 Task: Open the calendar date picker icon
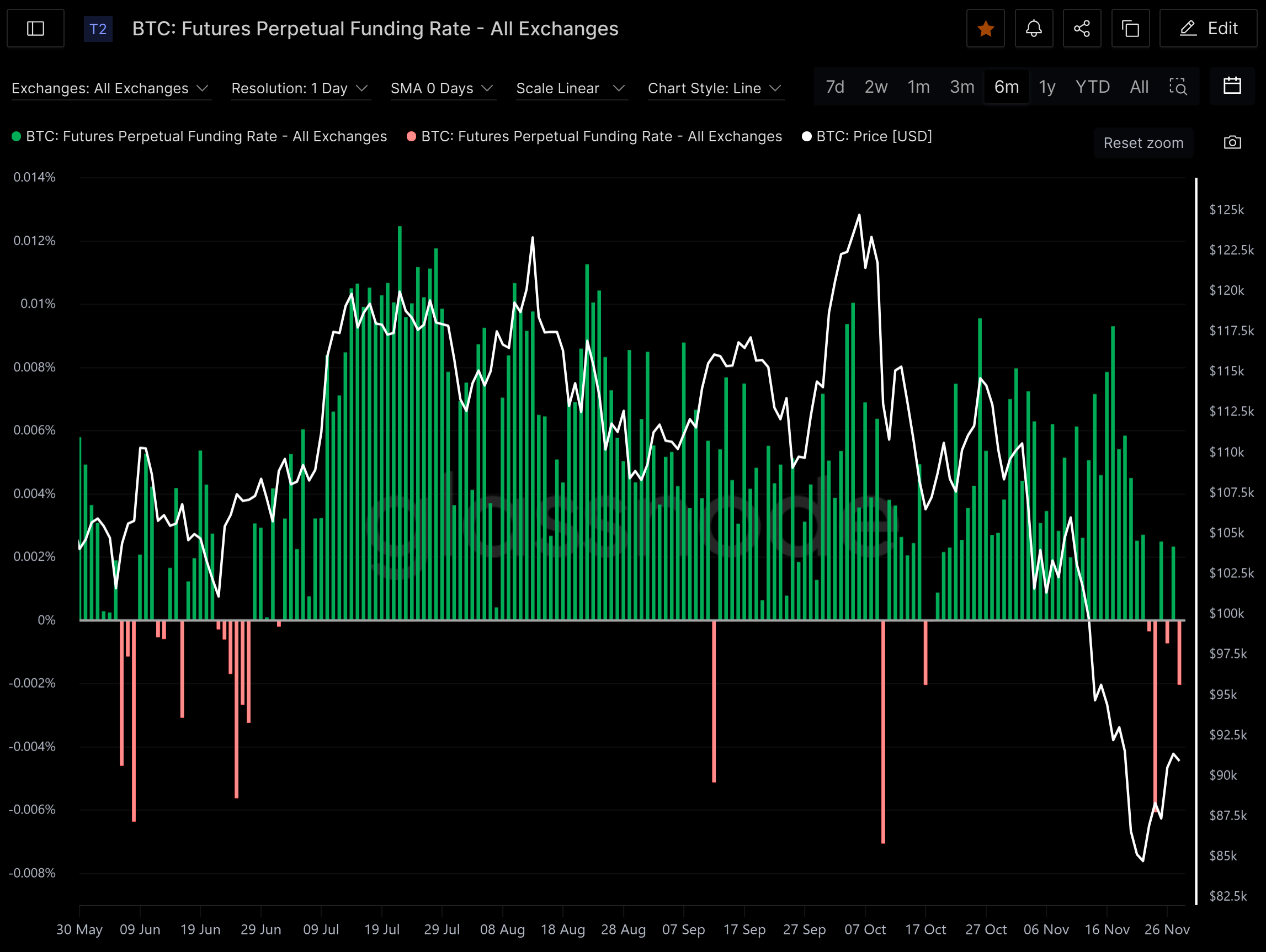1232,87
